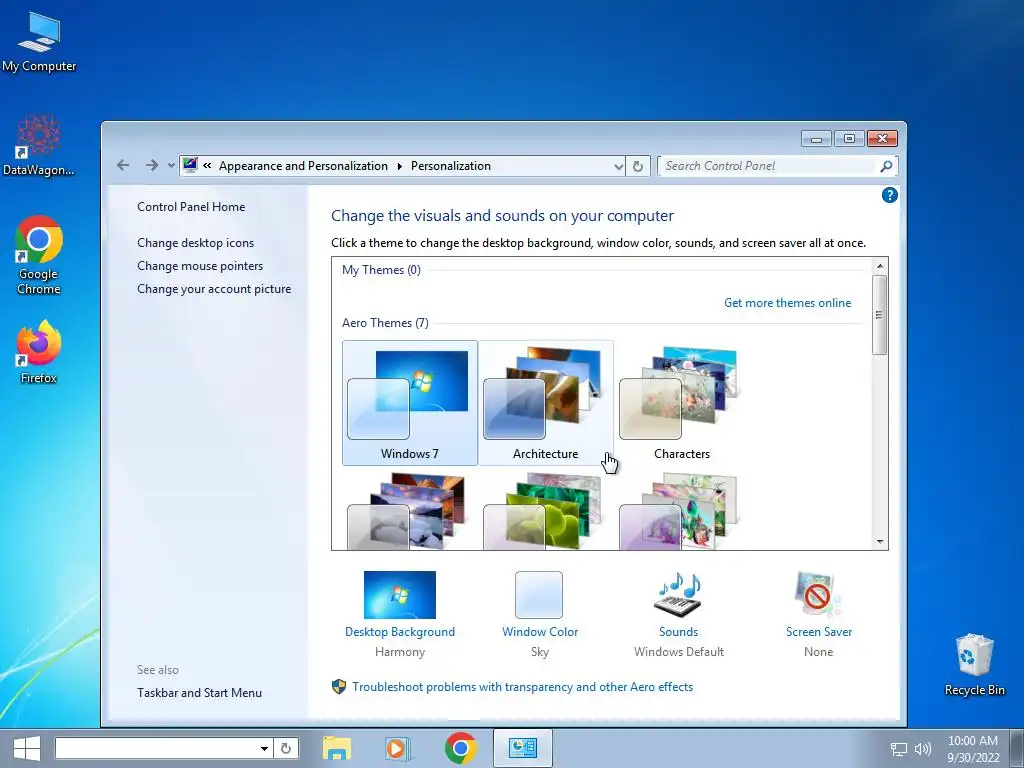The width and height of the screenshot is (1024, 768).
Task: Refresh the Personalization page
Action: tap(638, 166)
